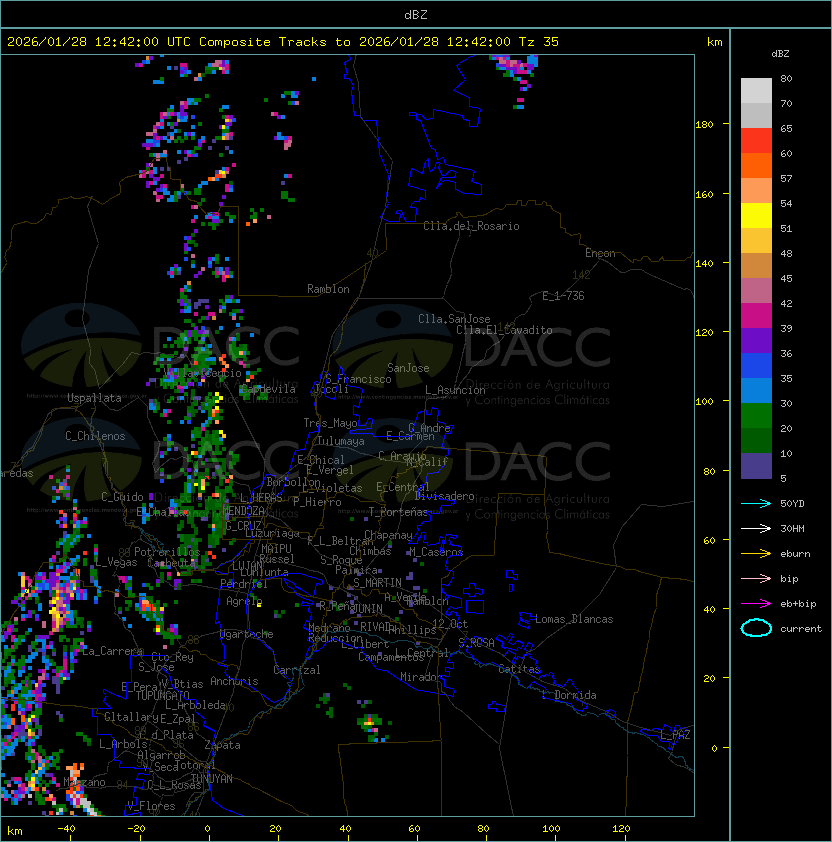Click the 'L_Asuncion' place label

pyautogui.click(x=455, y=390)
